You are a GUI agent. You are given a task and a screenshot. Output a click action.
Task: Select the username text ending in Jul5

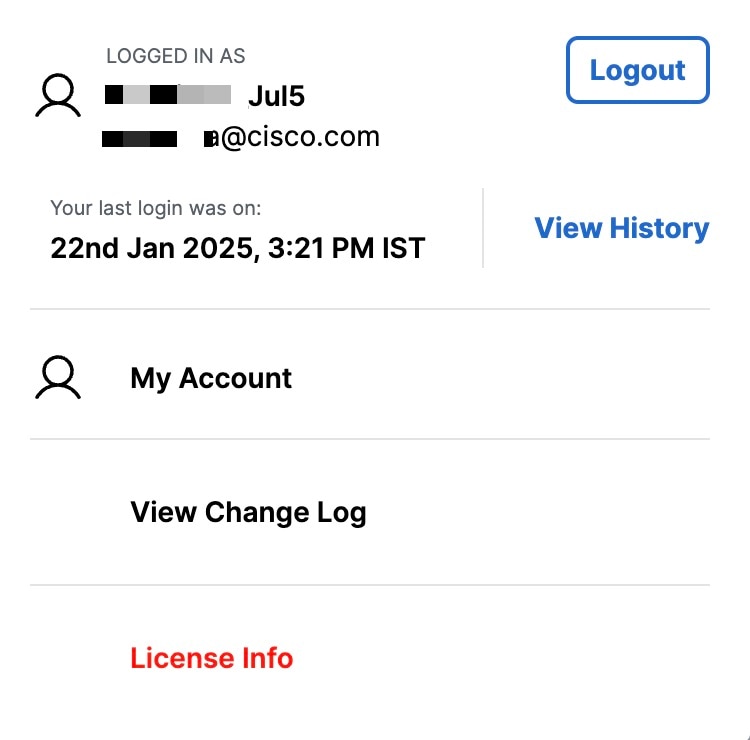(x=205, y=96)
